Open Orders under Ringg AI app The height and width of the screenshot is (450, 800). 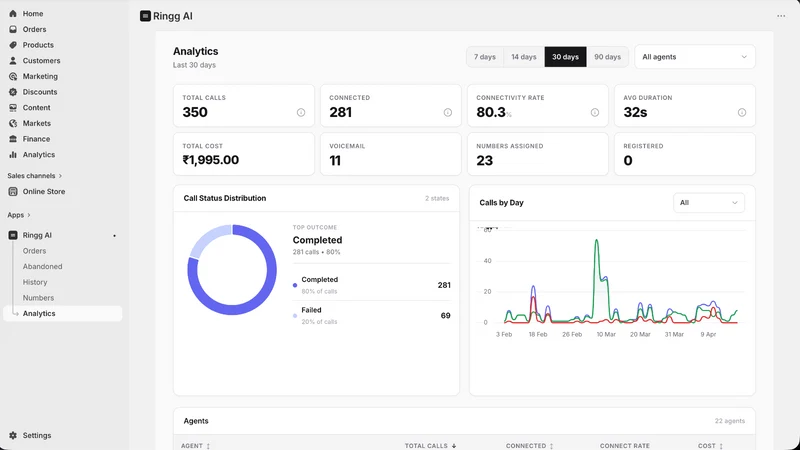[x=34, y=251]
